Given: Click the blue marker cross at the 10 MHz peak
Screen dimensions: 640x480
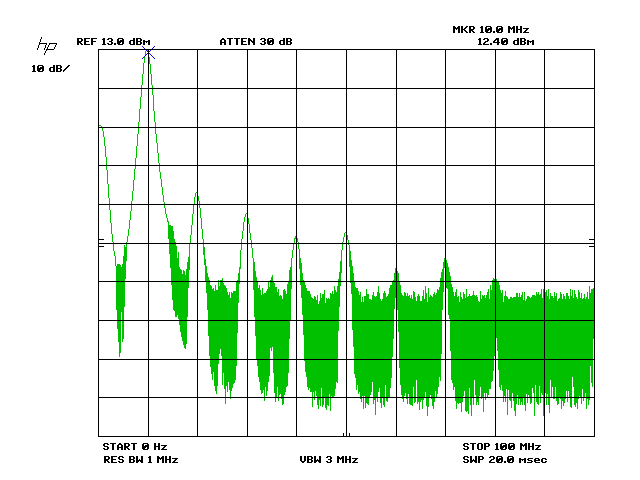Looking at the screenshot, I should (149, 53).
